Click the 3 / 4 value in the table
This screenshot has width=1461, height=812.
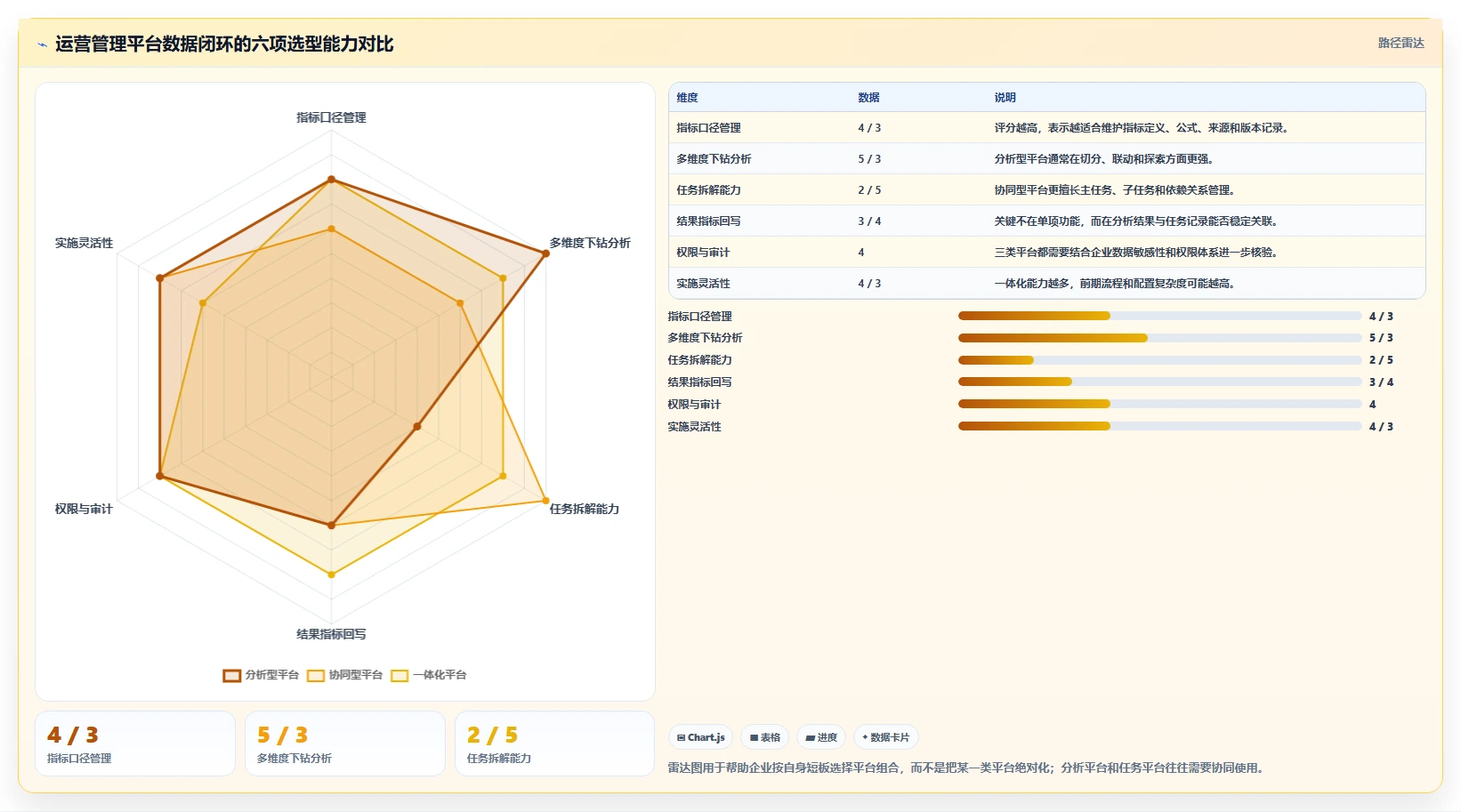pyautogui.click(x=869, y=221)
